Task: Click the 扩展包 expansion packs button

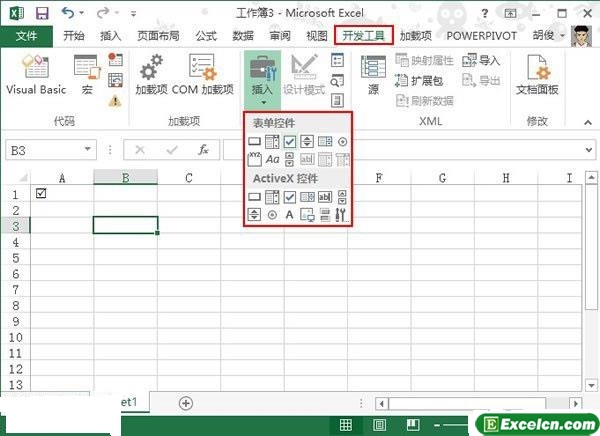Action: tap(419, 80)
